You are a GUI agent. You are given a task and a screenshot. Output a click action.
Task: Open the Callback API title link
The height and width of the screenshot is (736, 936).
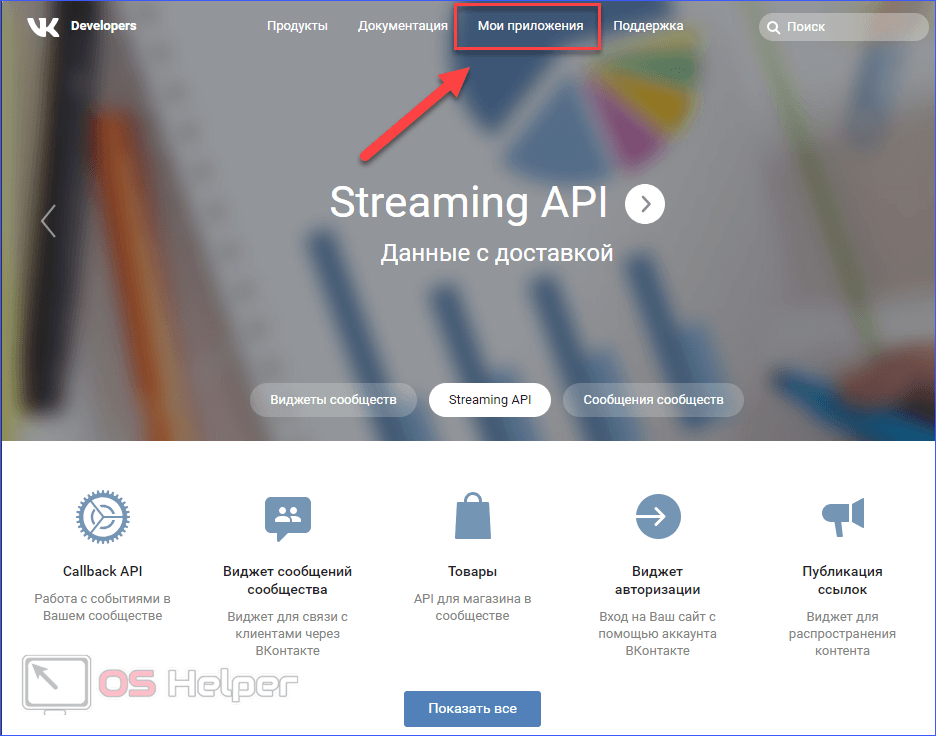pos(102,571)
